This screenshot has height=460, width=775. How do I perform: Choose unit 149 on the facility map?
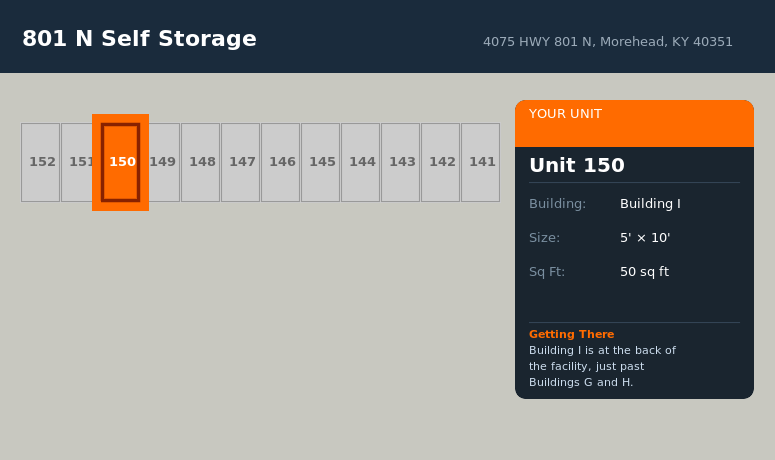click(164, 162)
